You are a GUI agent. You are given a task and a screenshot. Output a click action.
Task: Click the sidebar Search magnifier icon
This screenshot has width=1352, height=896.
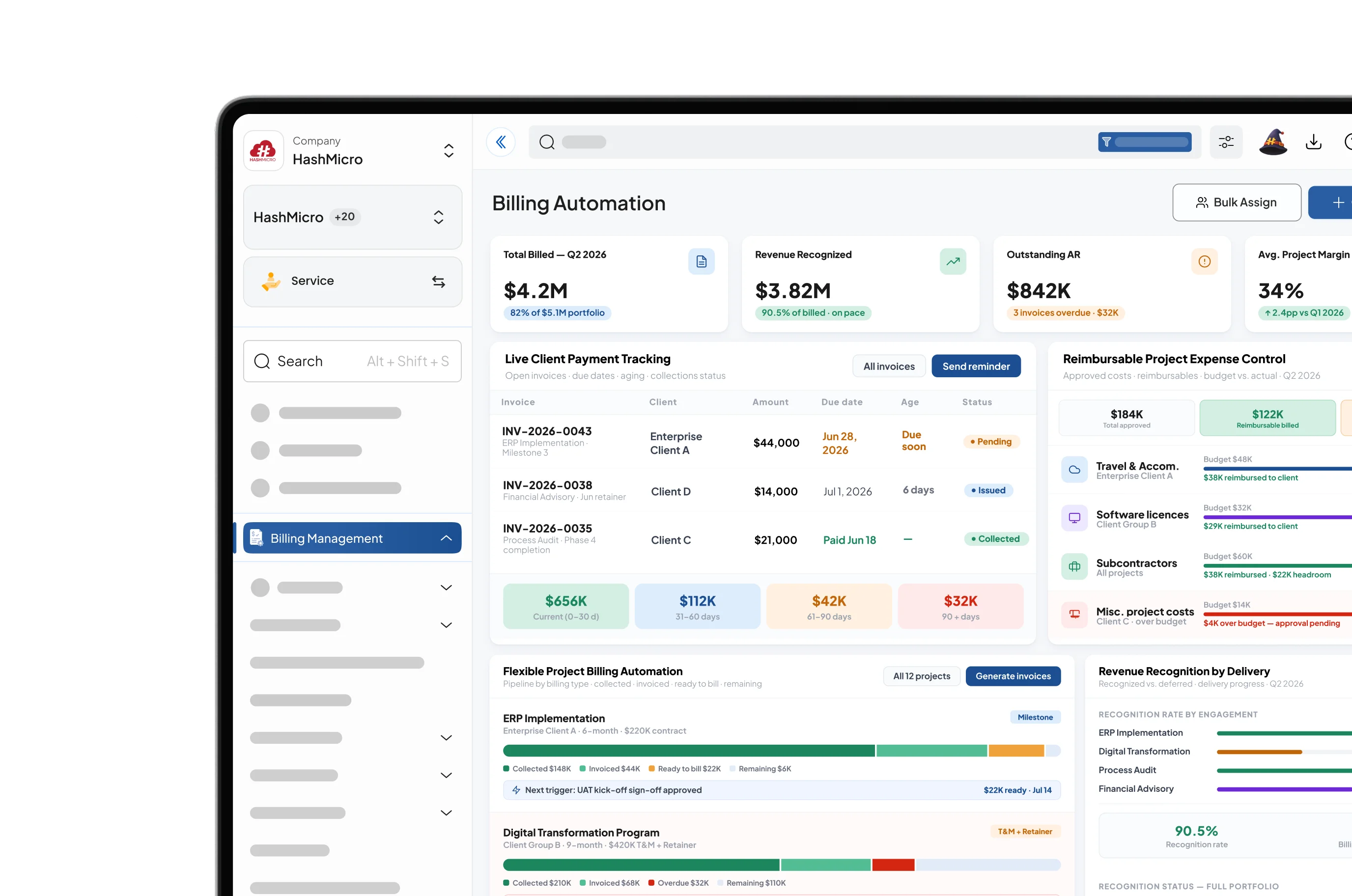[262, 361]
